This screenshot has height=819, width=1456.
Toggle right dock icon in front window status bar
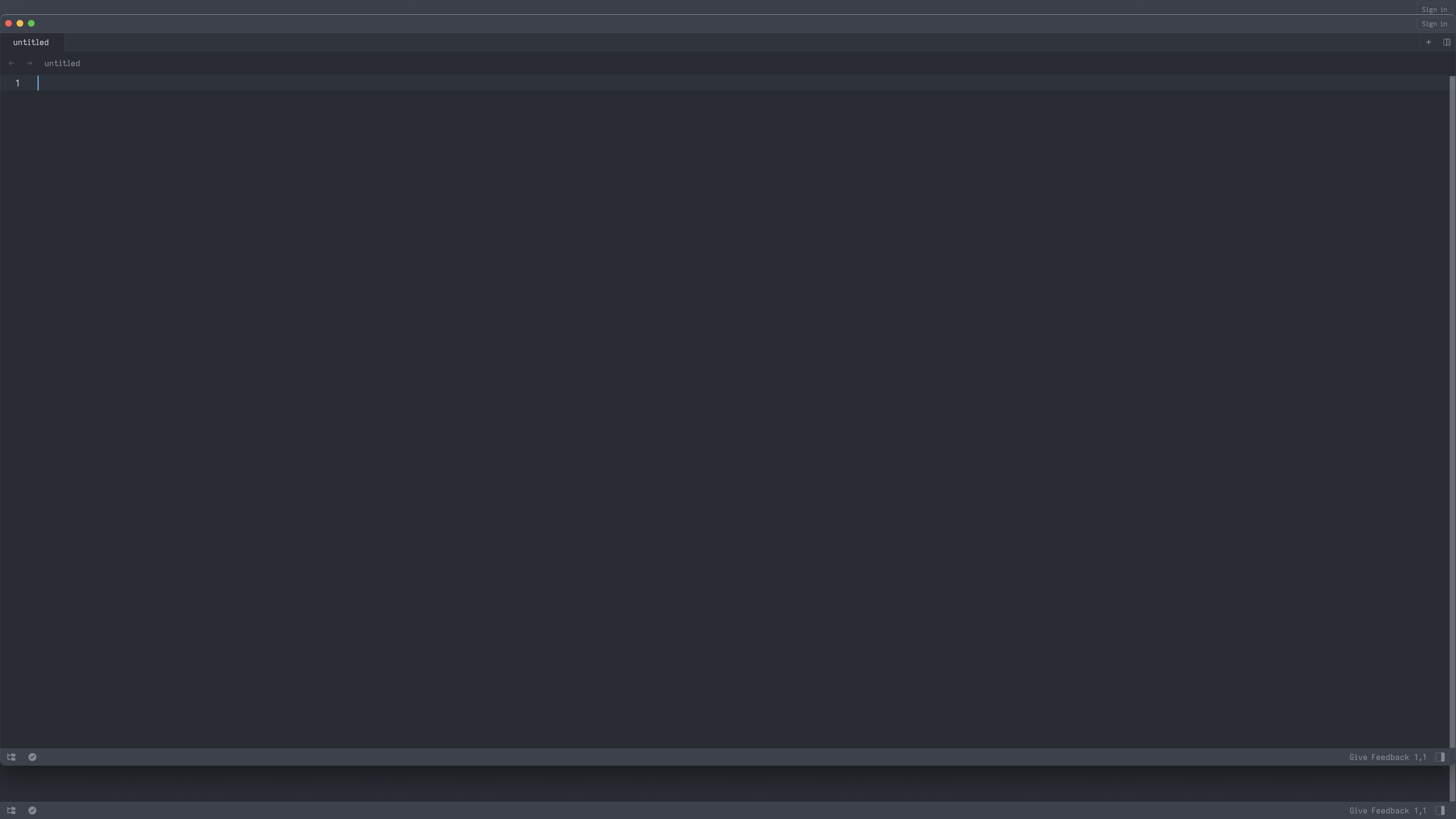point(1440,757)
